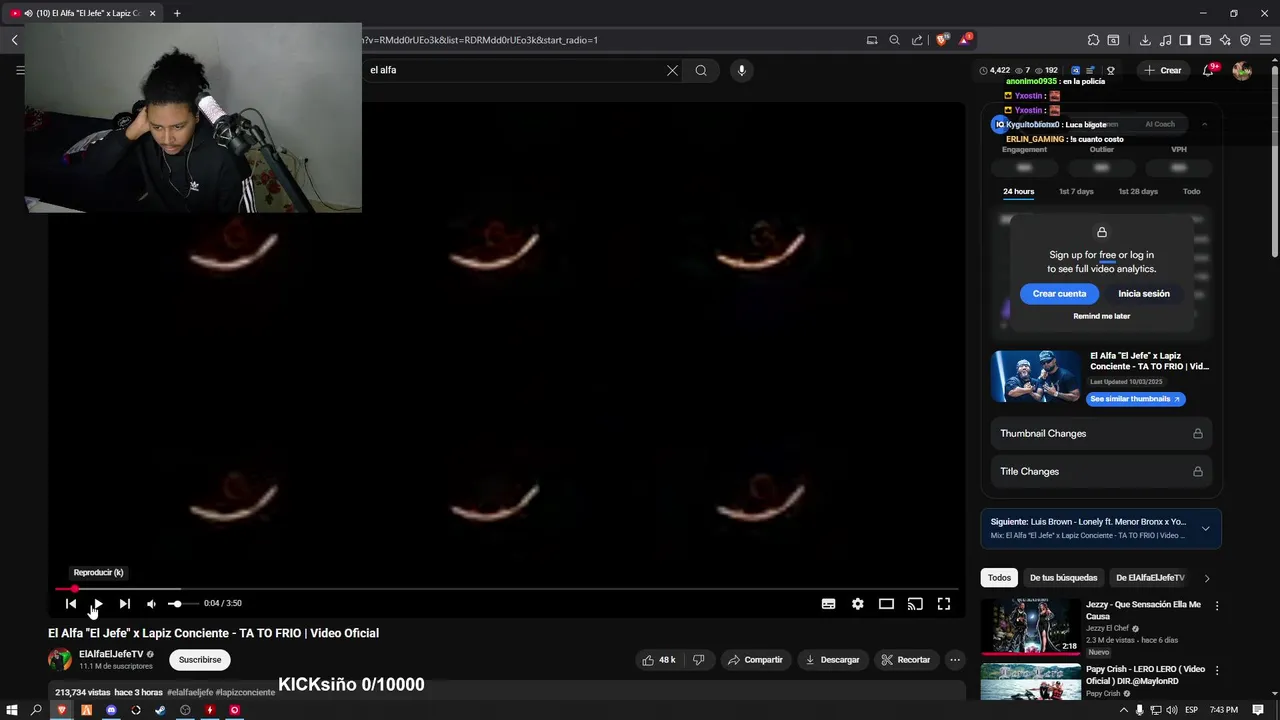This screenshot has height=720, width=1280.
Task: Open Brave Rewards triangle icon
Action: point(964,40)
